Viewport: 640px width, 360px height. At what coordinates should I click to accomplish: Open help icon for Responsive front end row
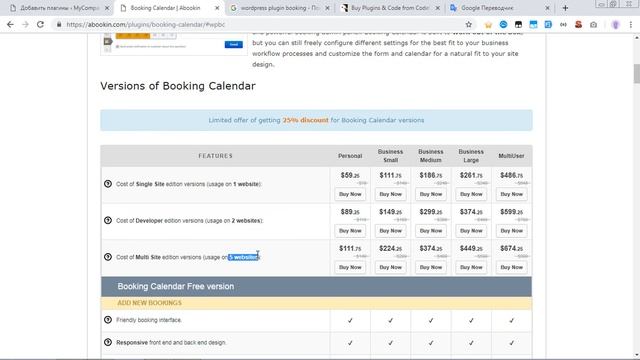point(108,342)
